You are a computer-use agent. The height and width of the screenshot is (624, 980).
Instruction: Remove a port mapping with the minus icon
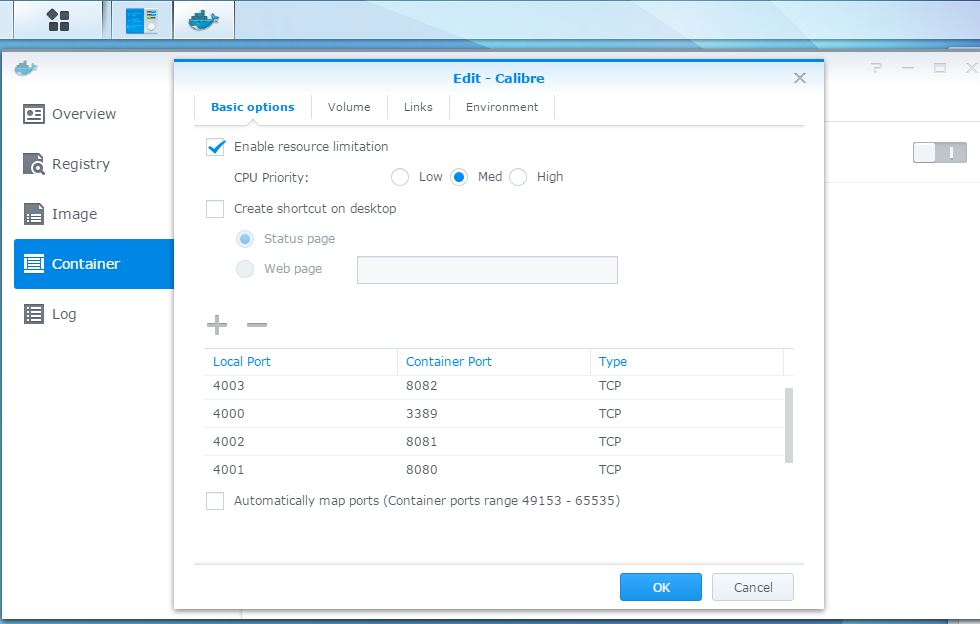click(257, 325)
